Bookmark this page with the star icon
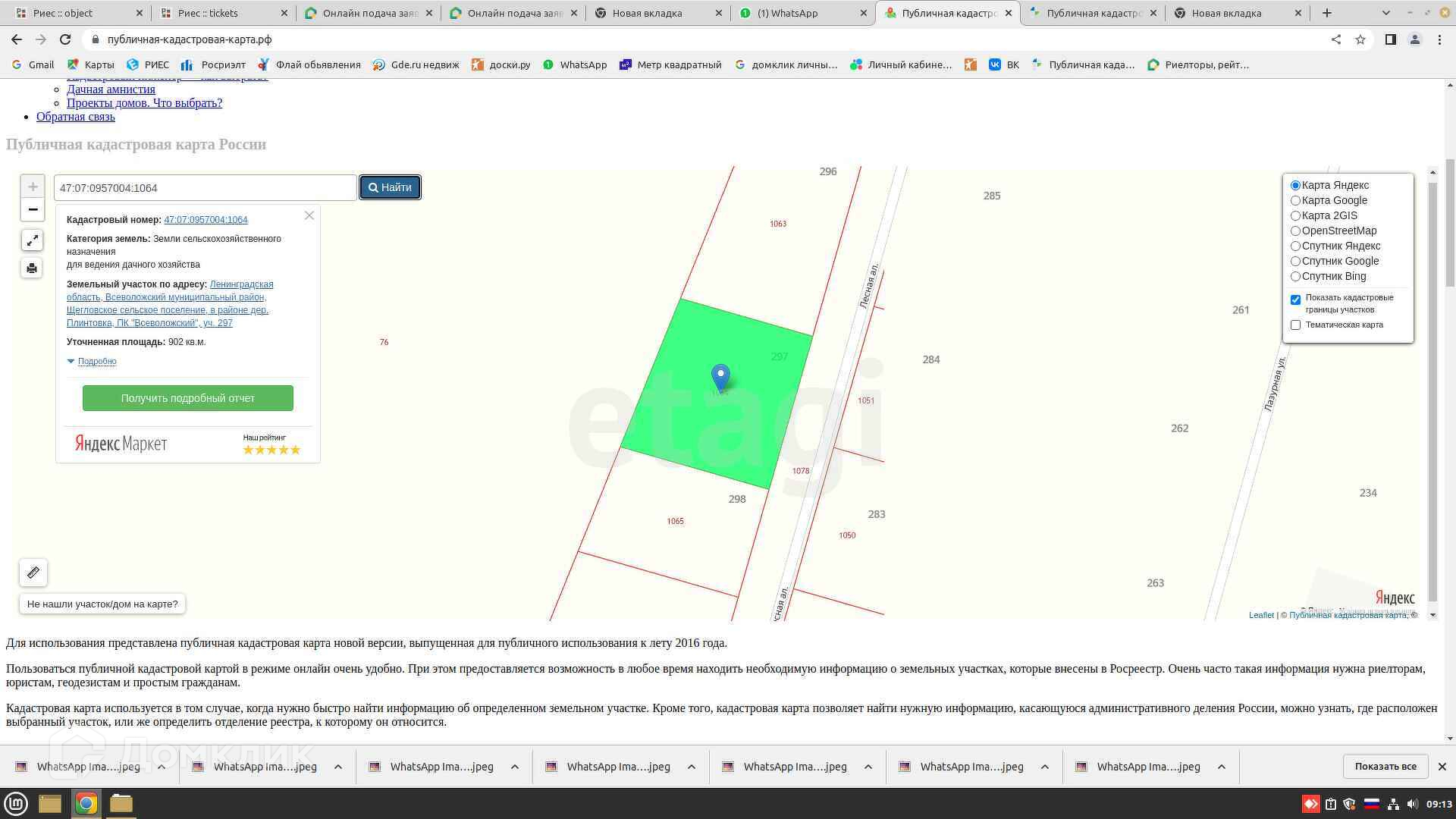 tap(1360, 39)
